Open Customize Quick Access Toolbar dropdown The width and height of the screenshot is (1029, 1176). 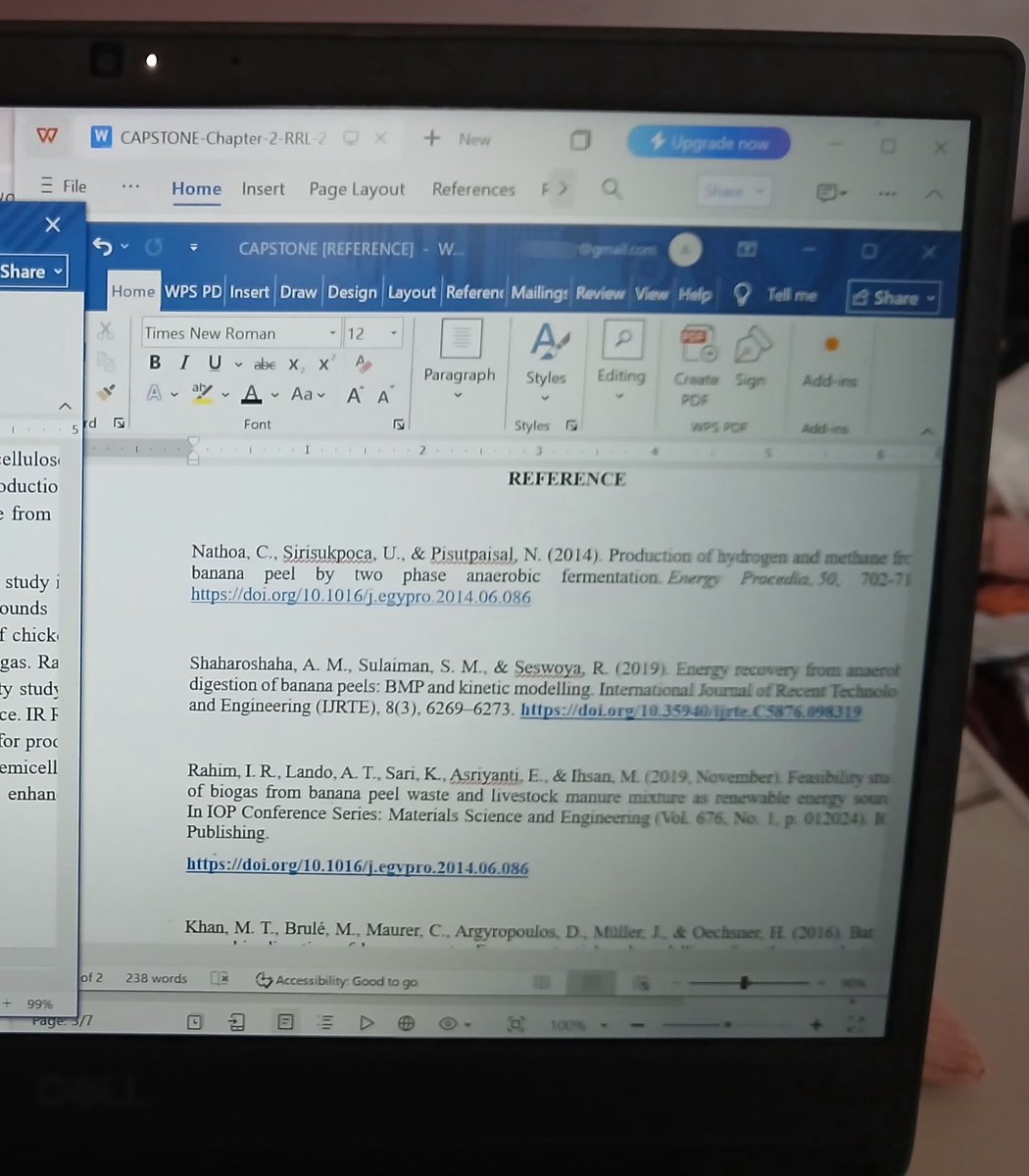[193, 248]
